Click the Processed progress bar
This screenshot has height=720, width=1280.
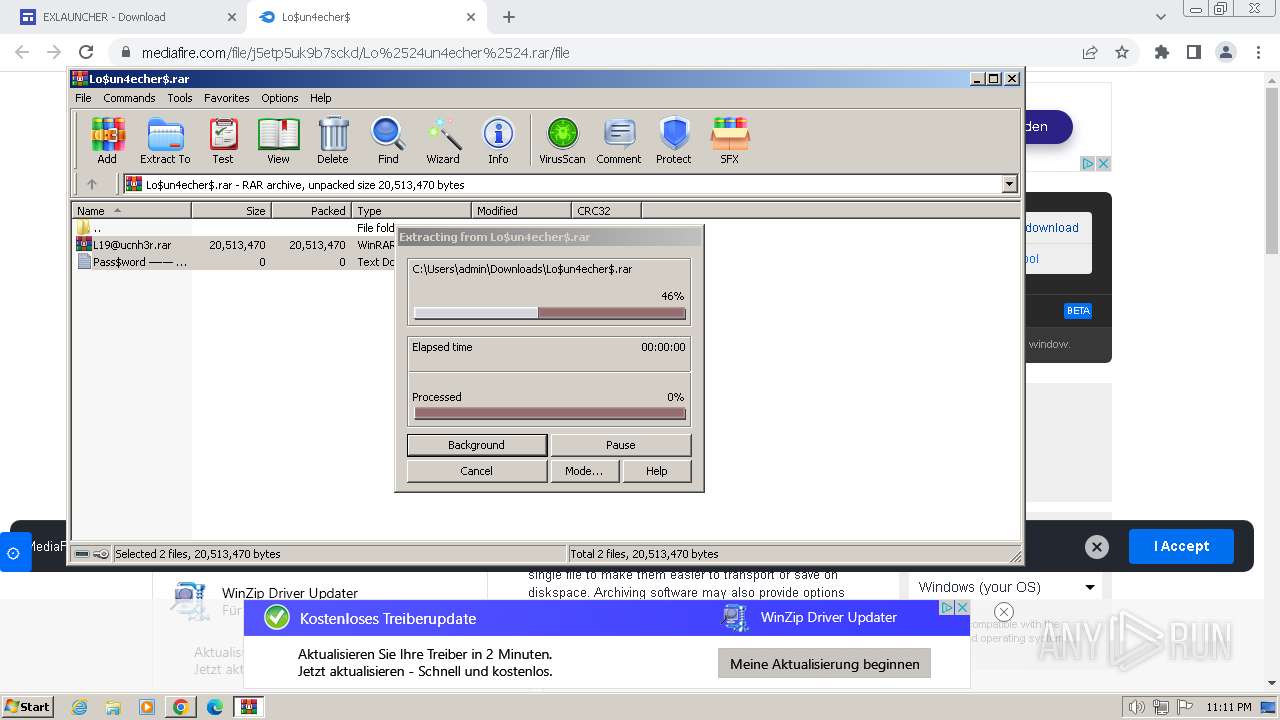[x=550, y=413]
